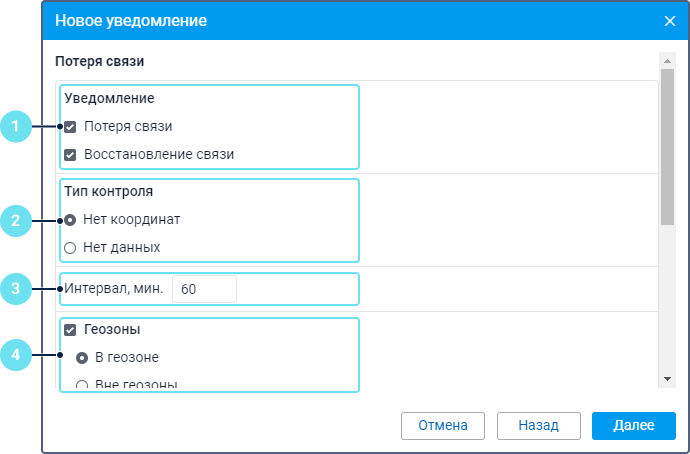Viewport: 690px width, 454px height.
Task: Click the scrollbar down arrow
Action: [x=667, y=379]
